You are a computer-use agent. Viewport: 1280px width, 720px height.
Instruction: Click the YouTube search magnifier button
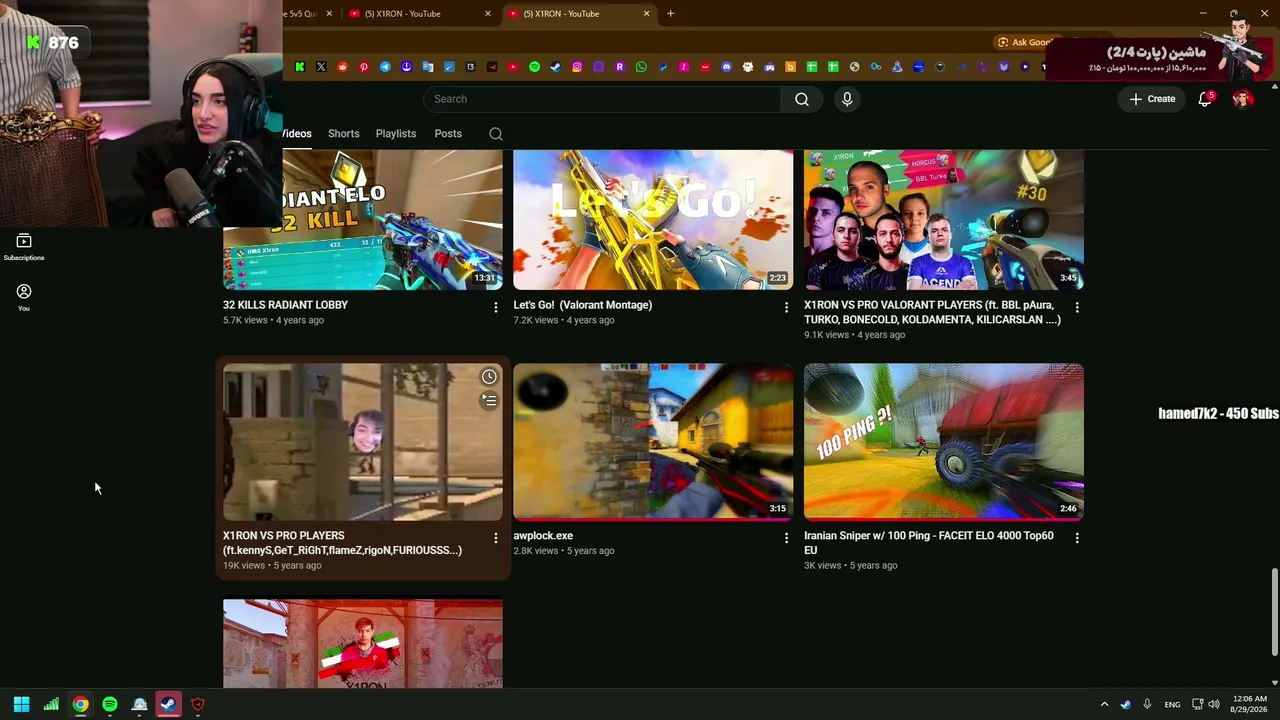pyautogui.click(x=802, y=99)
